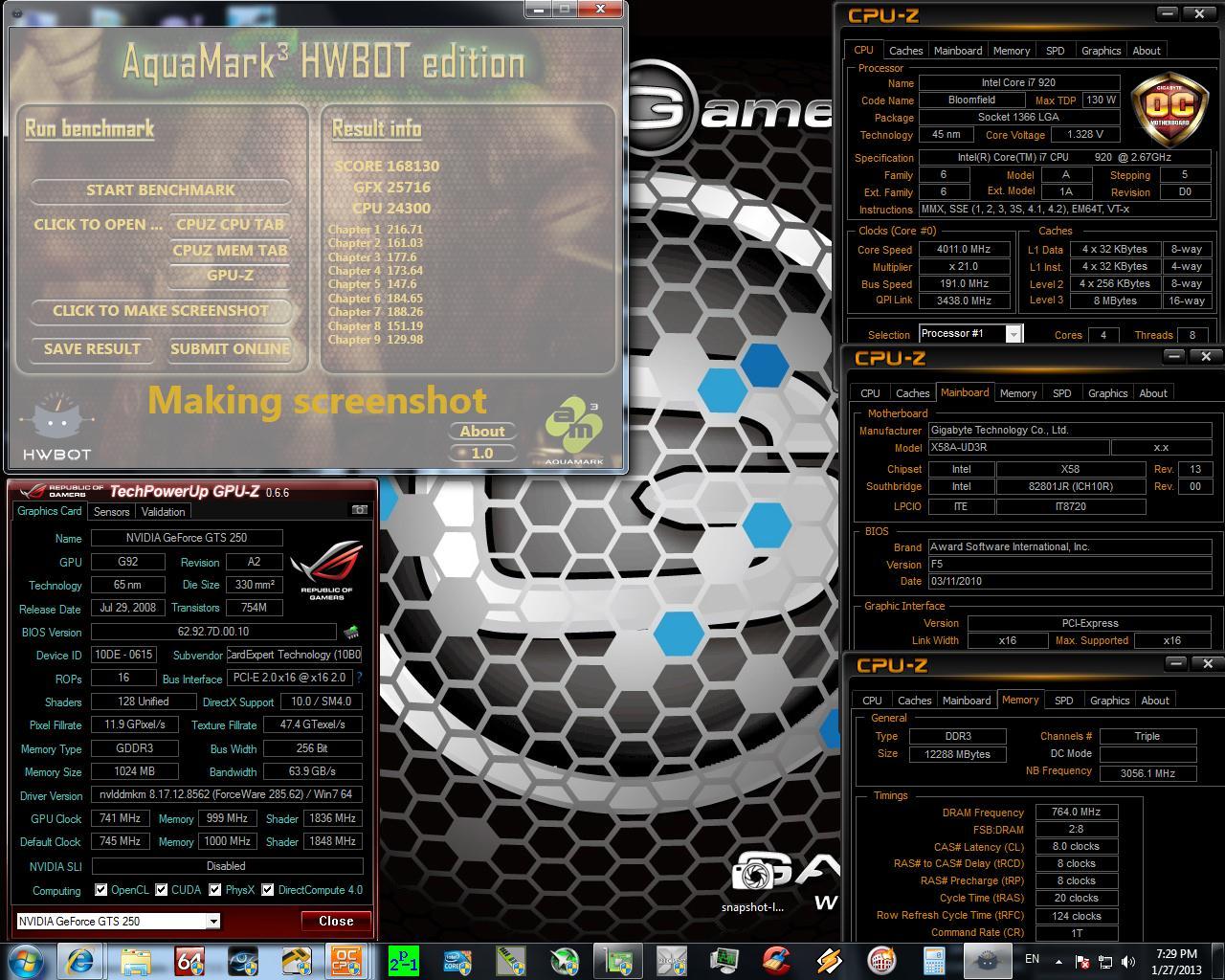Click SUBMIT ONLINE in AquaMark
Screen dimensions: 1225x980
230,348
